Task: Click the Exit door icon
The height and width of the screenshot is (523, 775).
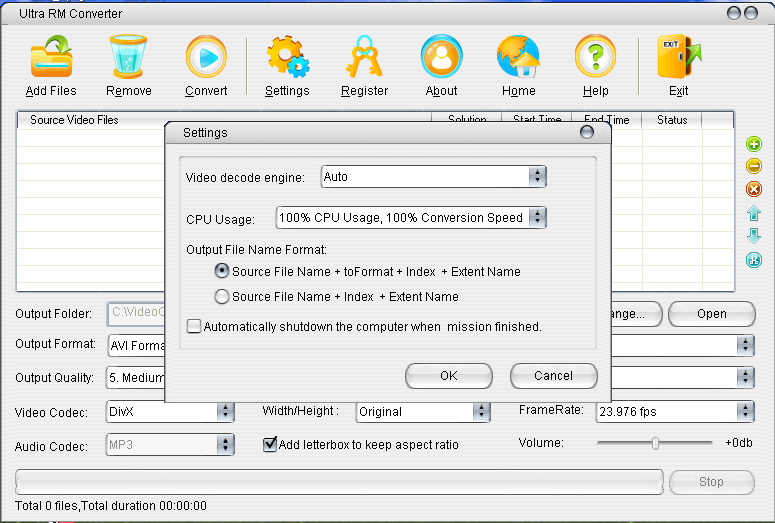Action: click(x=678, y=58)
